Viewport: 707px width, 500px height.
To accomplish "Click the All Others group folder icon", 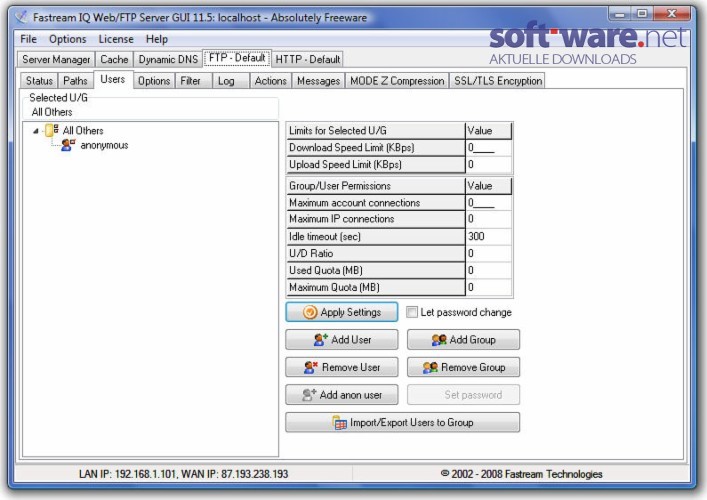I will [52, 130].
